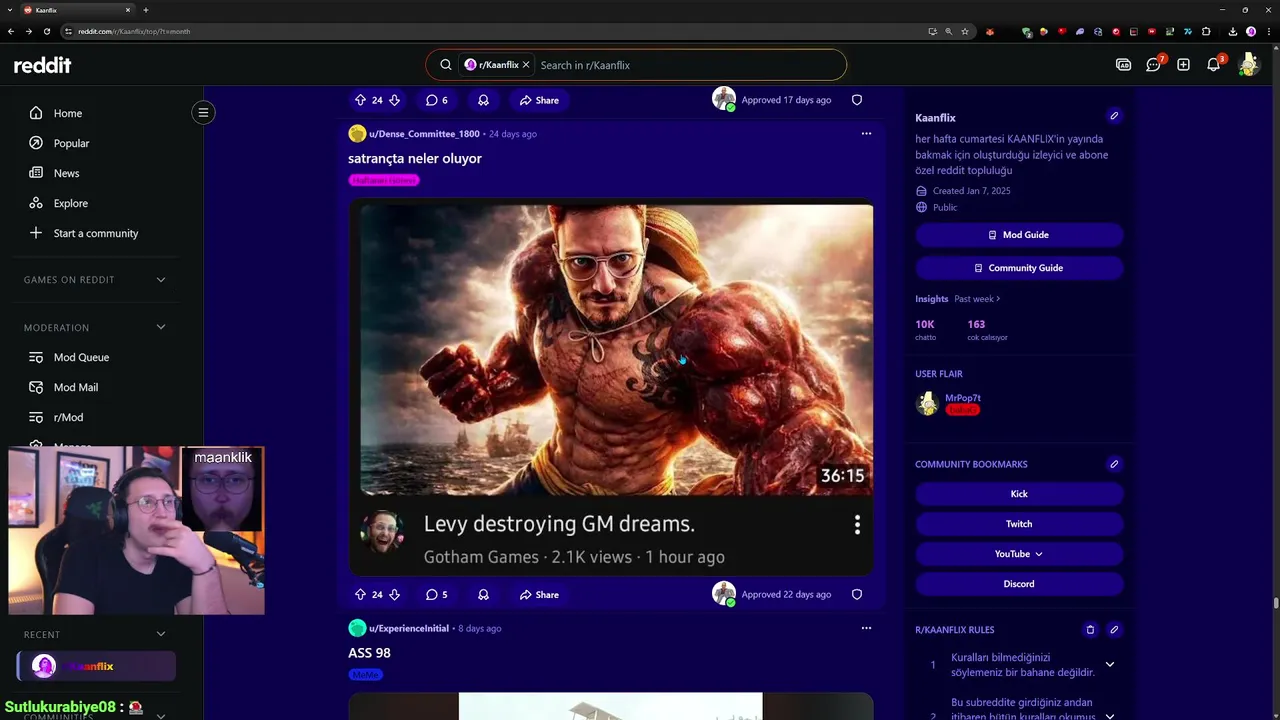Image resolution: width=1280 pixels, height=720 pixels.
Task: Open options menu for ASS 98 post
Action: [866, 628]
